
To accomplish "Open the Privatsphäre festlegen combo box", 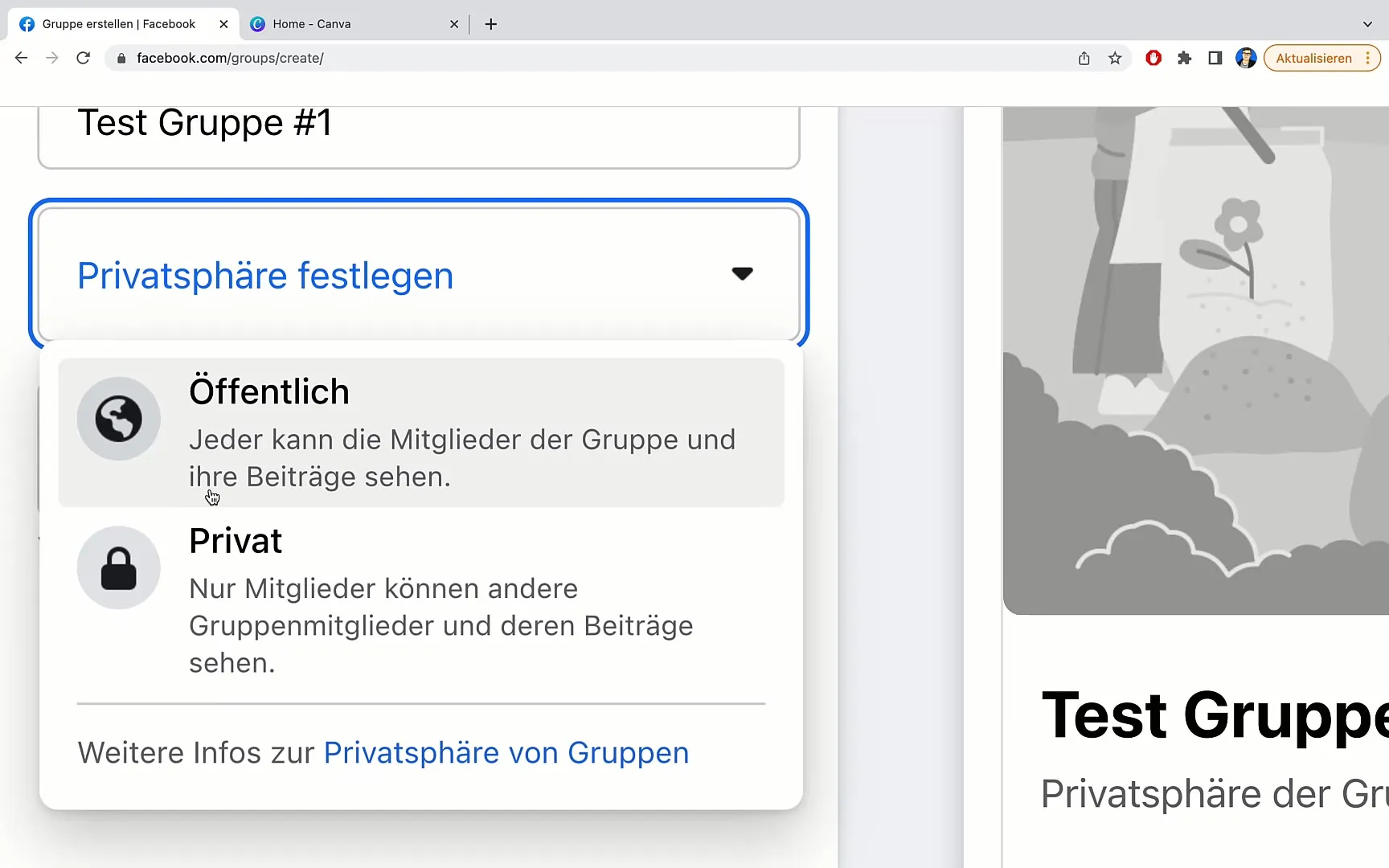I will (x=419, y=274).
